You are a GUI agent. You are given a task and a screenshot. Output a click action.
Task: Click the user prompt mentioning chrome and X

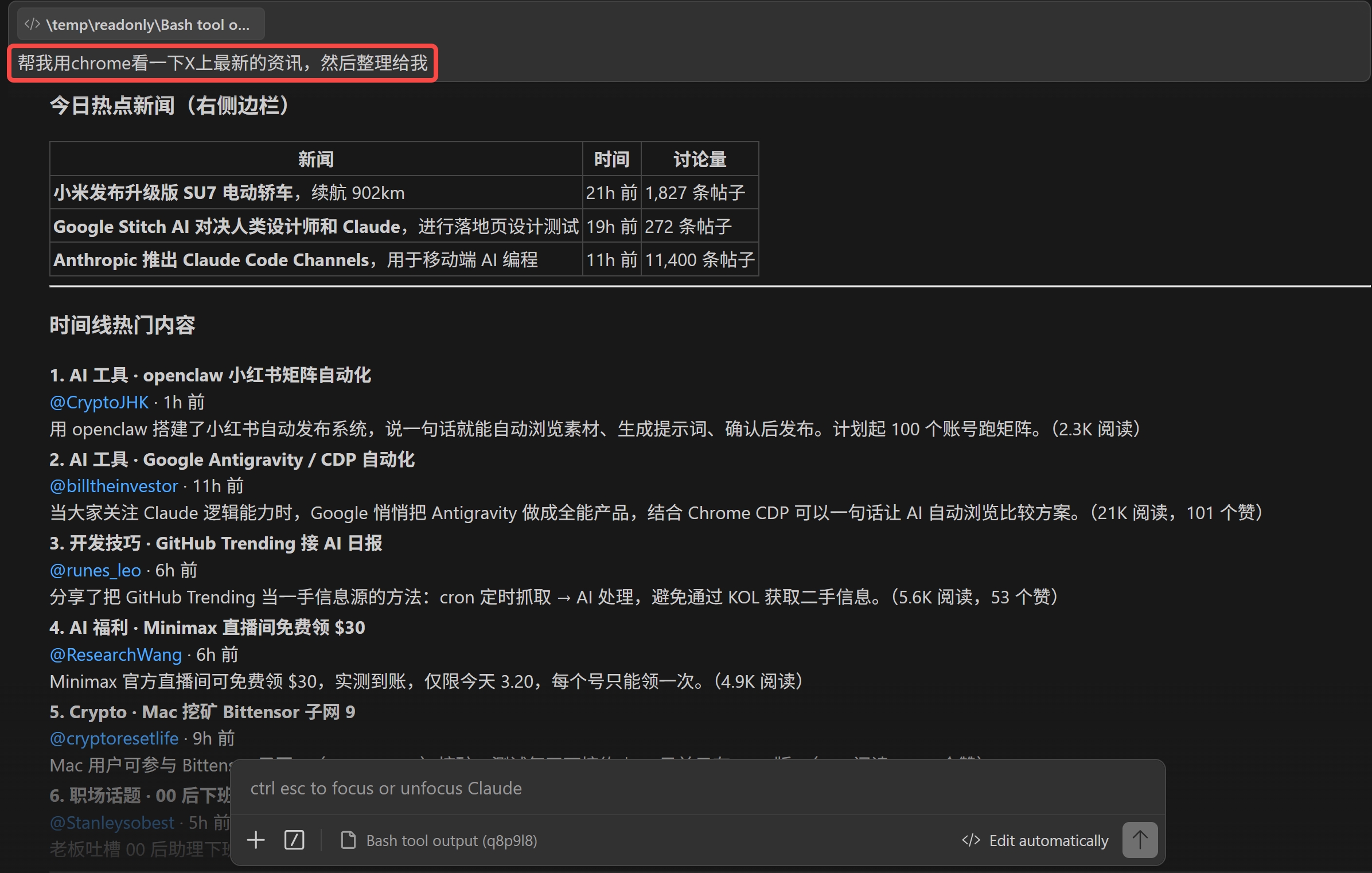(223, 63)
